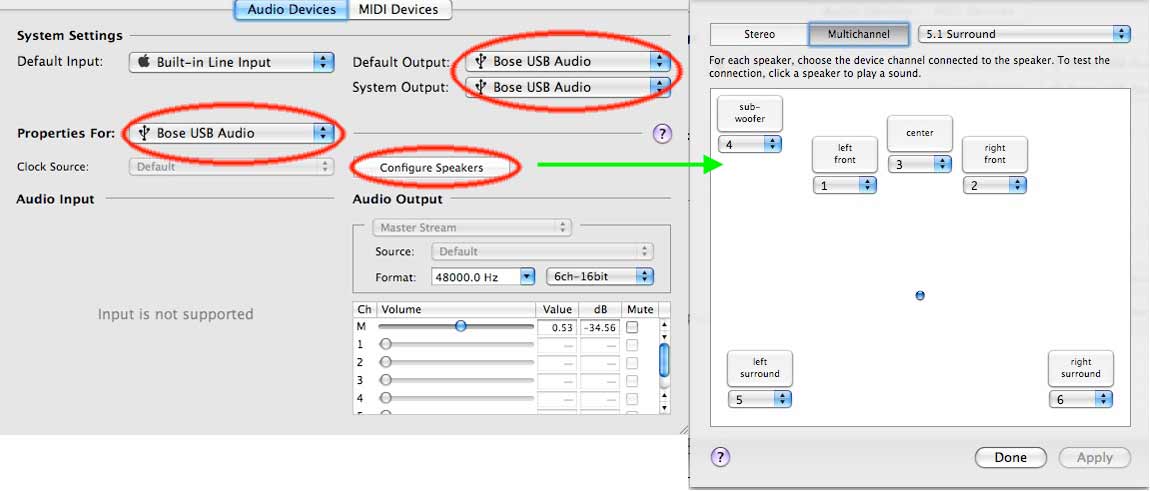Click the master Value field 0.53

pos(557,327)
